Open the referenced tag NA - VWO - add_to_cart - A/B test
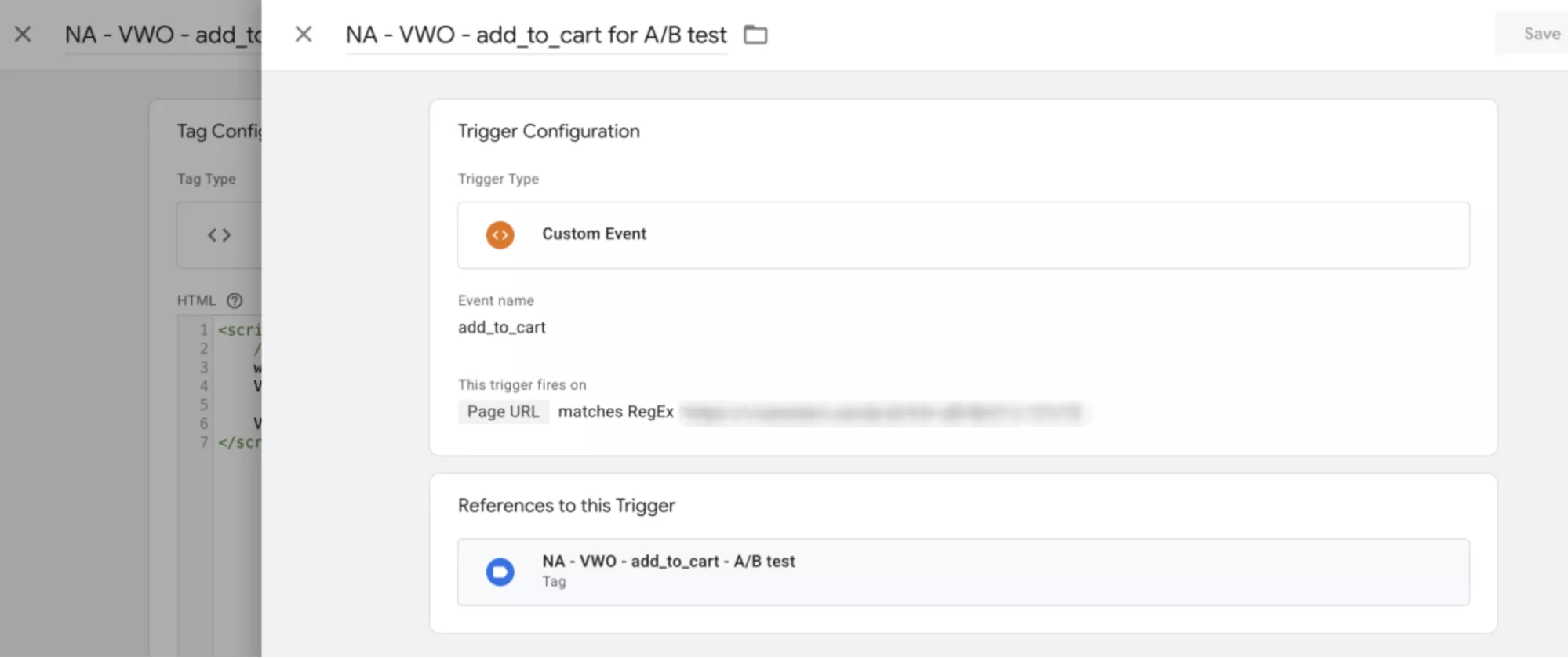This screenshot has width=1568, height=658. pyautogui.click(x=668, y=562)
